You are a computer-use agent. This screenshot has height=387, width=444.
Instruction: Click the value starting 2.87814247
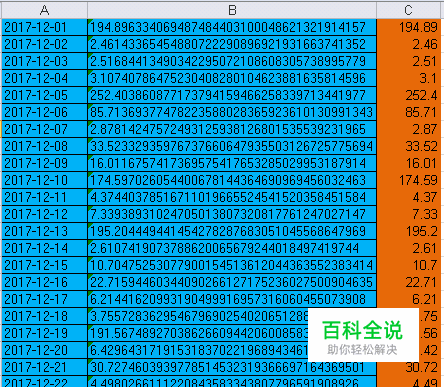[232, 129]
